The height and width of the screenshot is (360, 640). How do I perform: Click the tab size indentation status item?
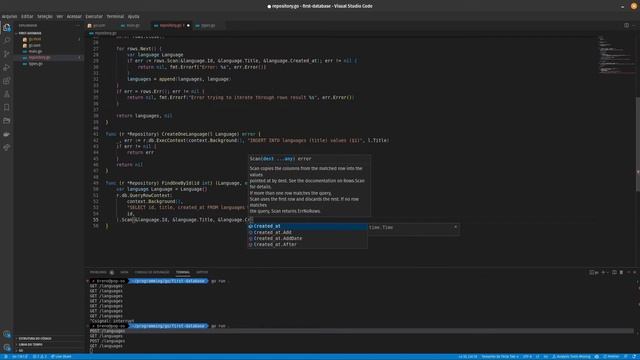click(x=500, y=357)
